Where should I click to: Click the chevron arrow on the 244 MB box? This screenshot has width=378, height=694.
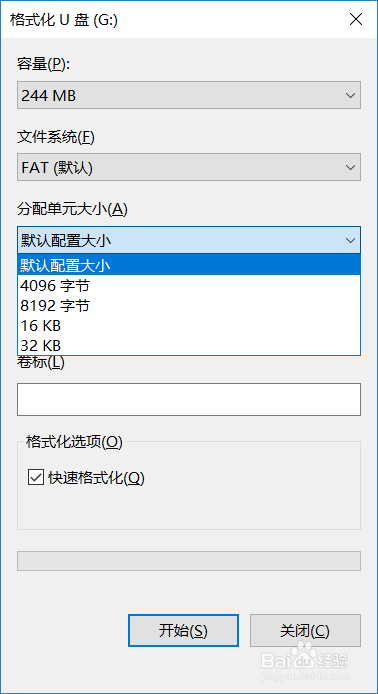coord(351,95)
